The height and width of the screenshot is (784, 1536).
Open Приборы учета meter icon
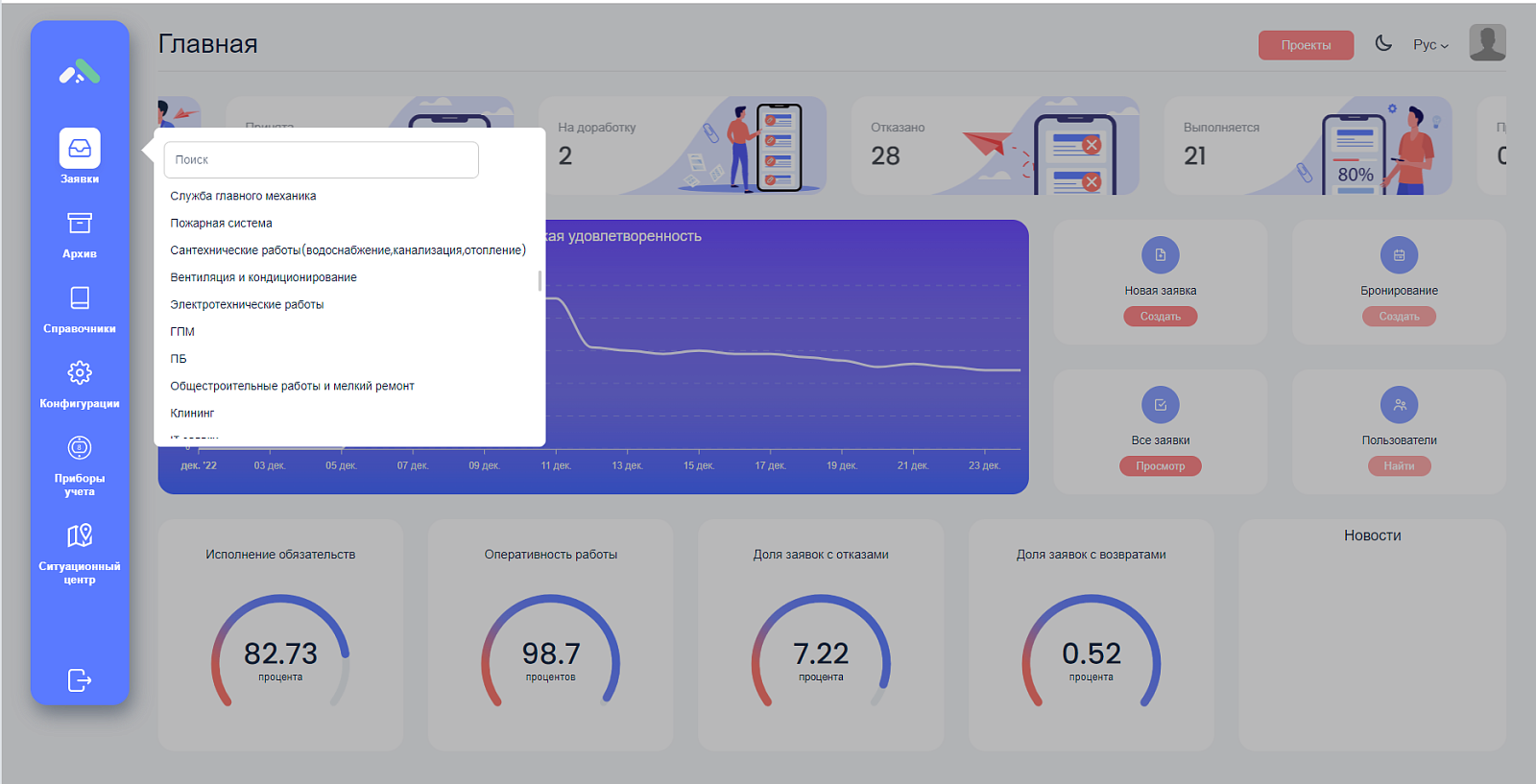(x=80, y=447)
